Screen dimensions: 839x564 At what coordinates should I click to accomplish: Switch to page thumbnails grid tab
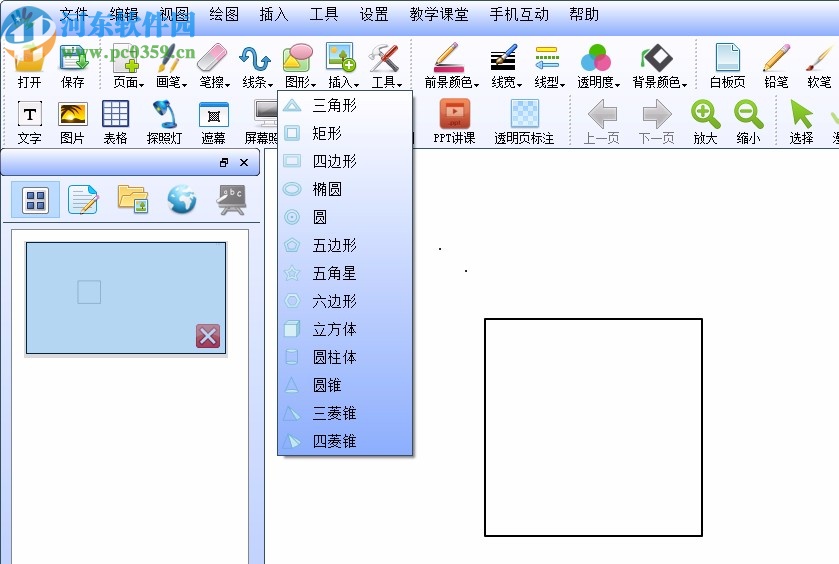[x=35, y=200]
